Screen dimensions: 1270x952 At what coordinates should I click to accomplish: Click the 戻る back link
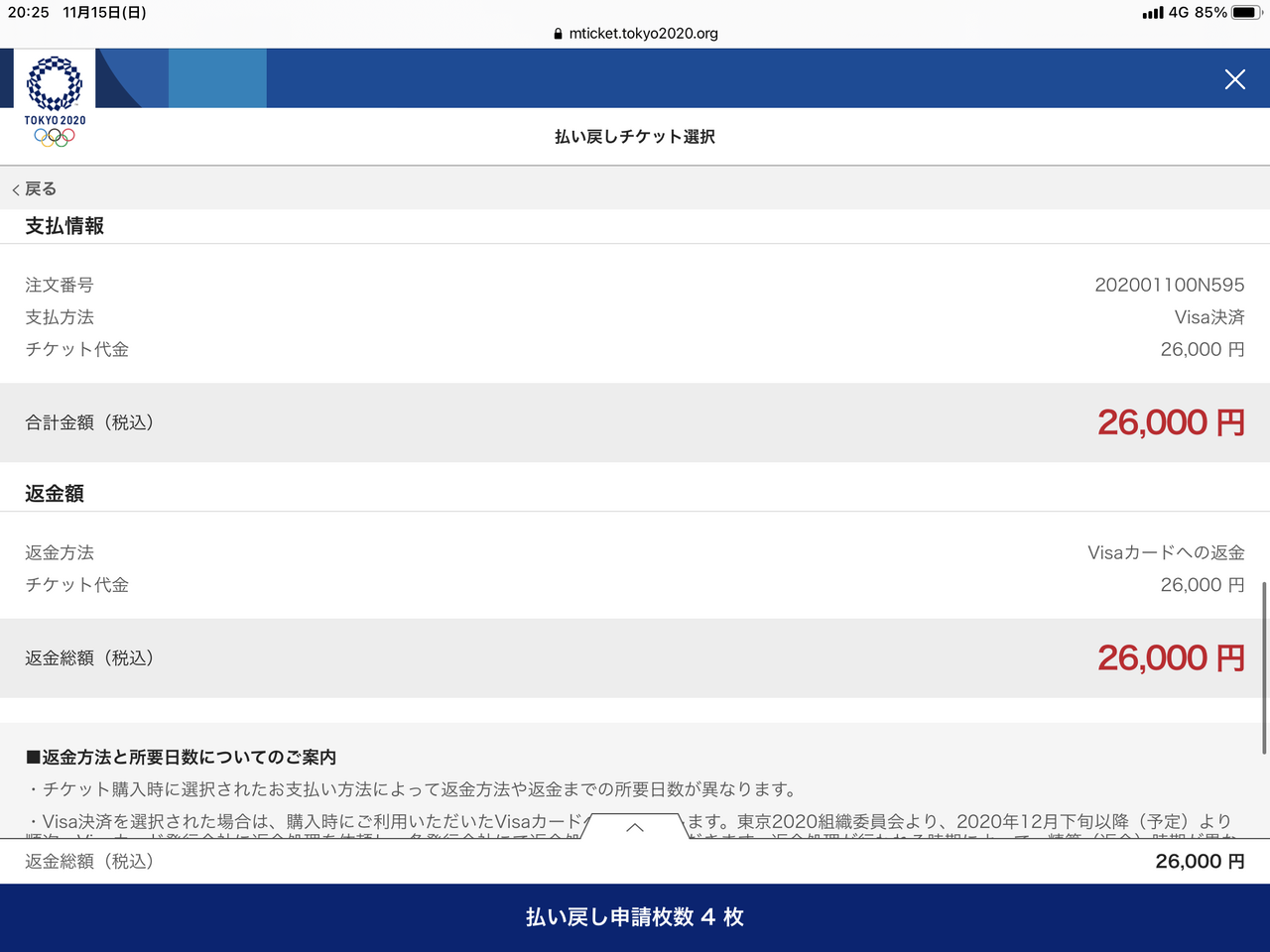36,187
